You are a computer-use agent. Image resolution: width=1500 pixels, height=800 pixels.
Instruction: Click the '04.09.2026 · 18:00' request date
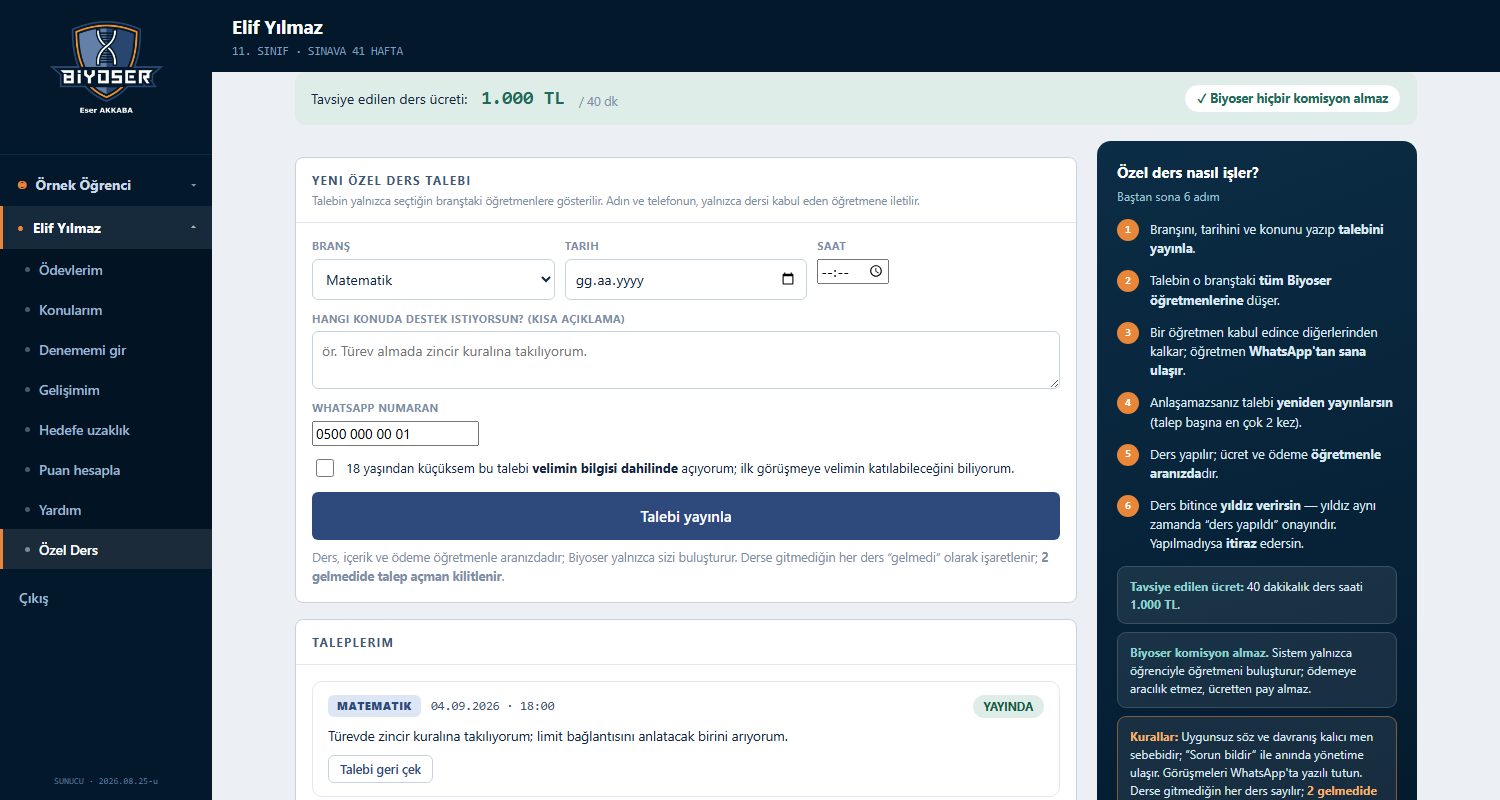[x=493, y=706]
